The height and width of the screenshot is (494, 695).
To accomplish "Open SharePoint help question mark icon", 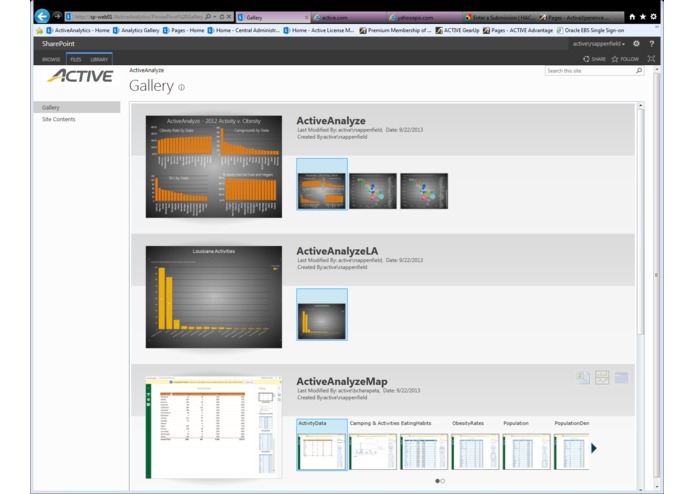I will [652, 43].
